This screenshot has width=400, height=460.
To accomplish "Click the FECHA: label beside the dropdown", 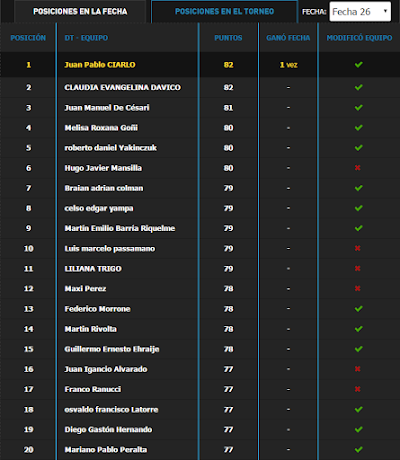I will click(x=314, y=12).
